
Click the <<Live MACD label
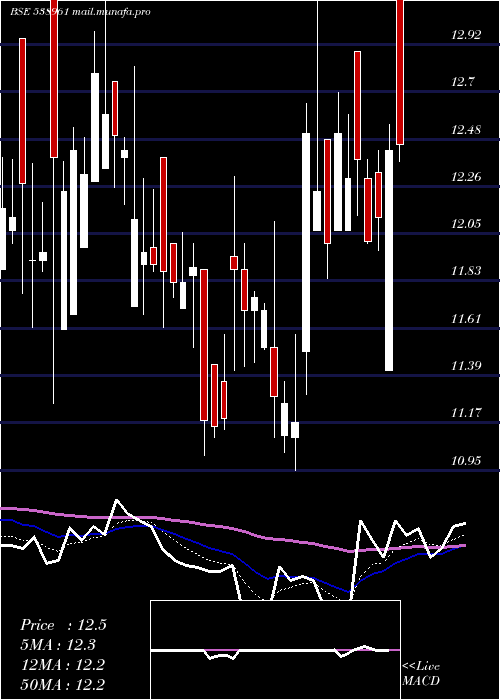pyautogui.click(x=421, y=674)
